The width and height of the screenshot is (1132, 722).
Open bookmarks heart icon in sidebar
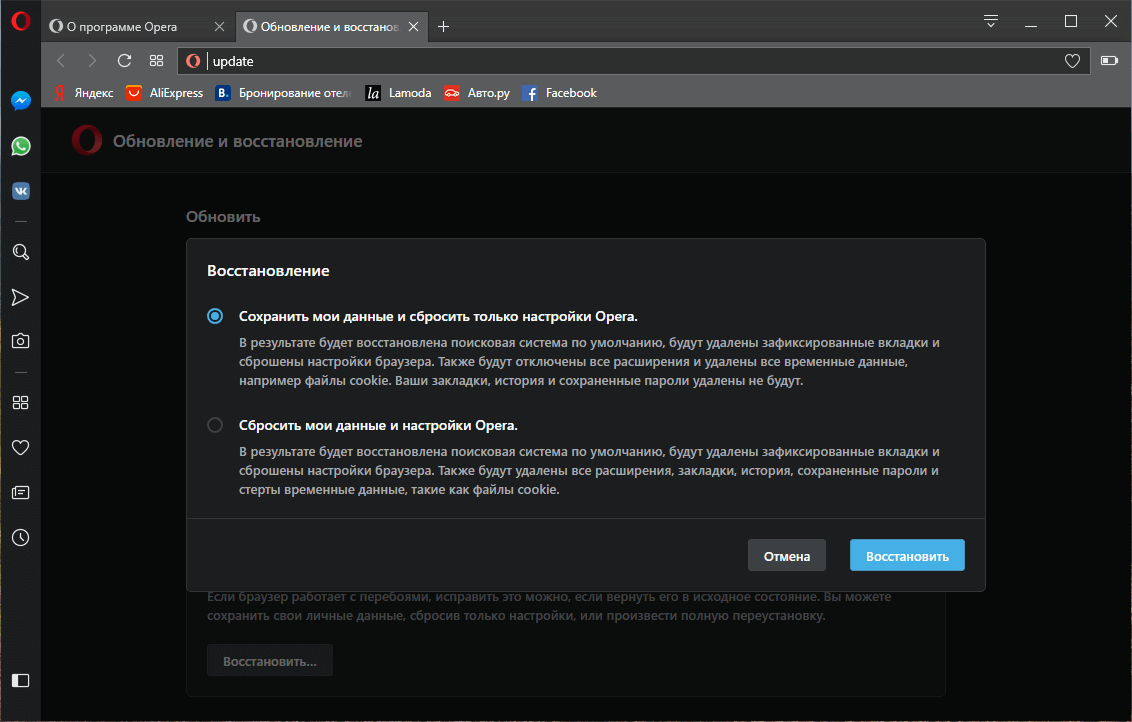point(21,448)
